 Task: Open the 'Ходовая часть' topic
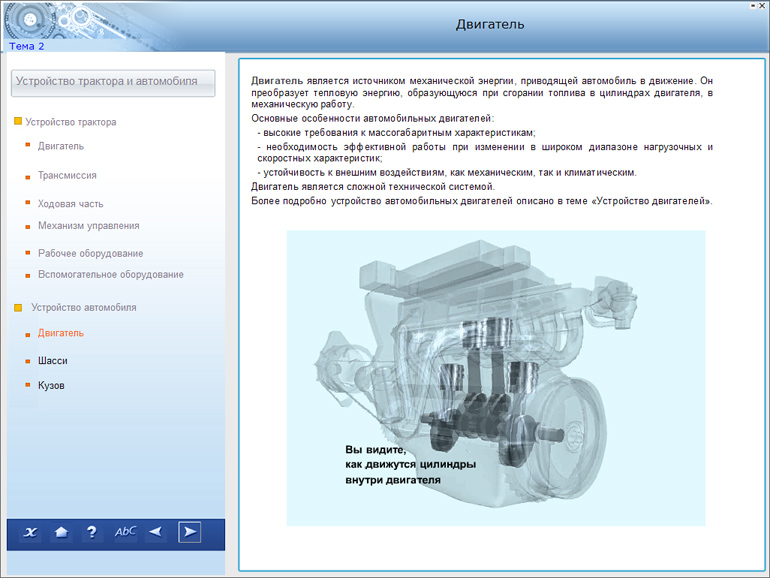click(70, 204)
